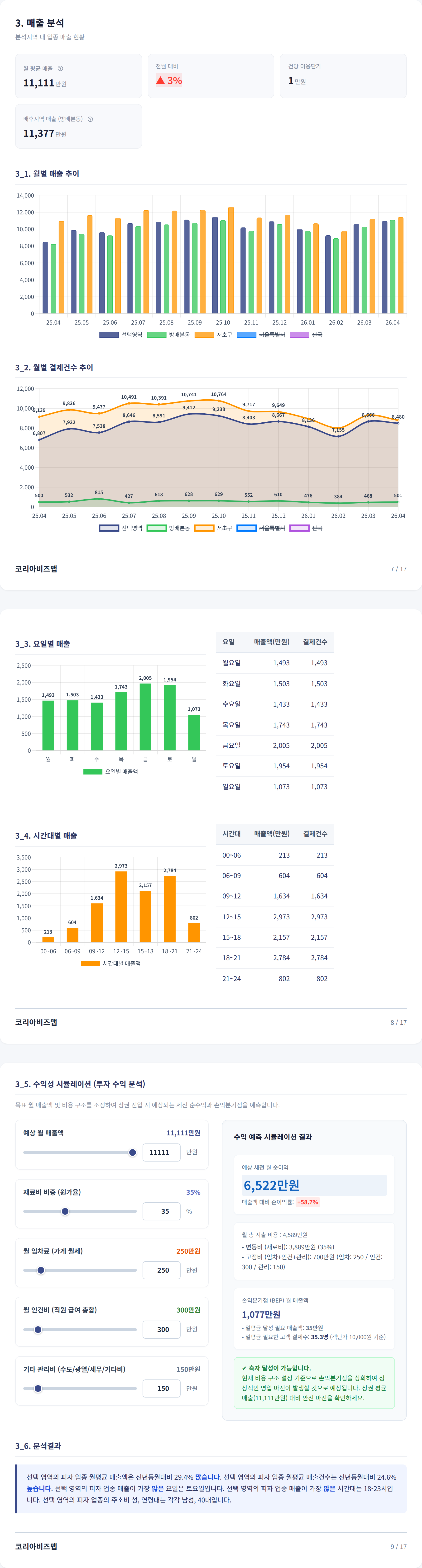Click the 금요일 row label

231,746
